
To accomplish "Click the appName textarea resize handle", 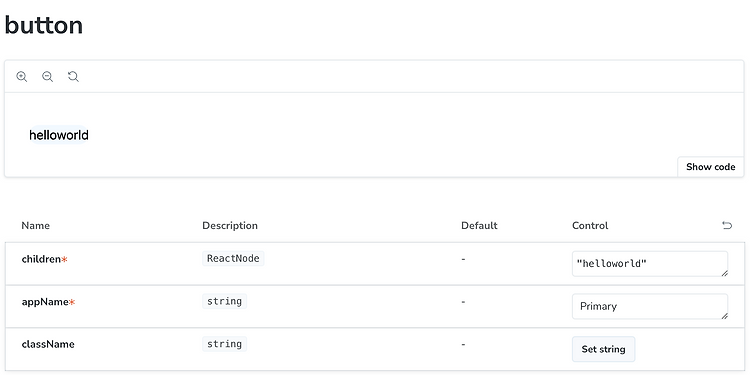I will (x=725, y=316).
